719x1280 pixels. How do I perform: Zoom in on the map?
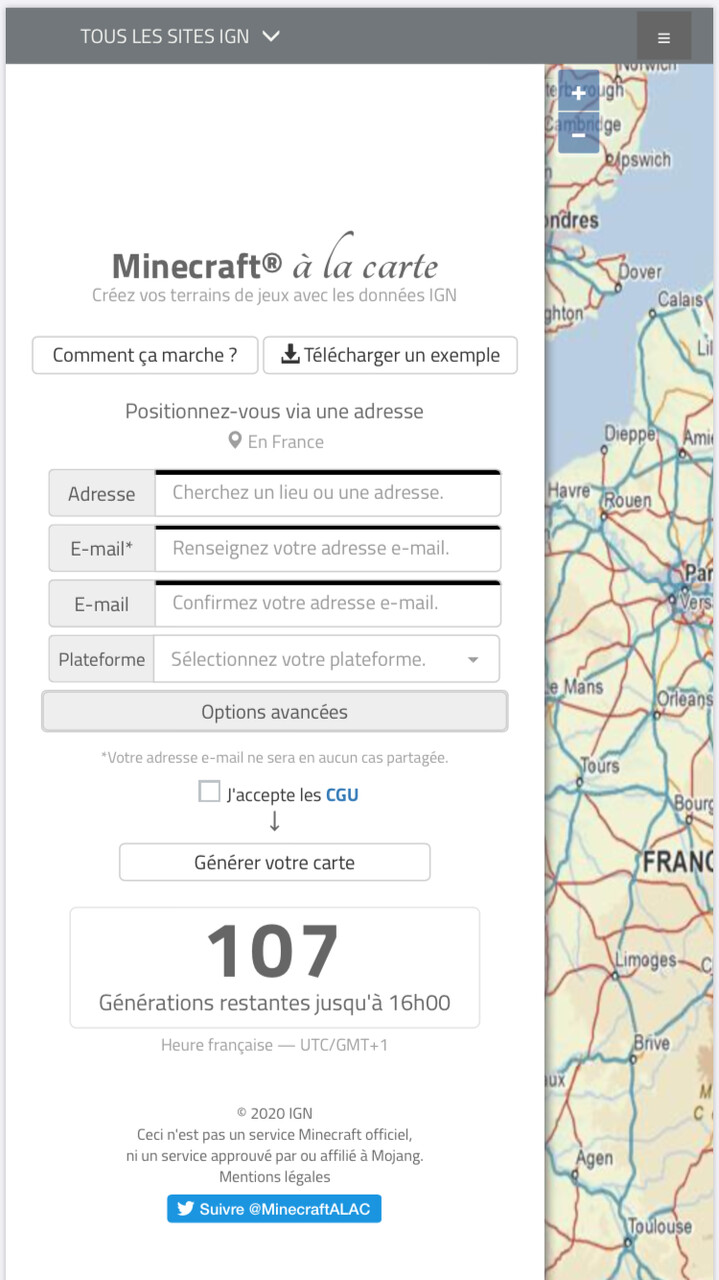pyautogui.click(x=578, y=93)
